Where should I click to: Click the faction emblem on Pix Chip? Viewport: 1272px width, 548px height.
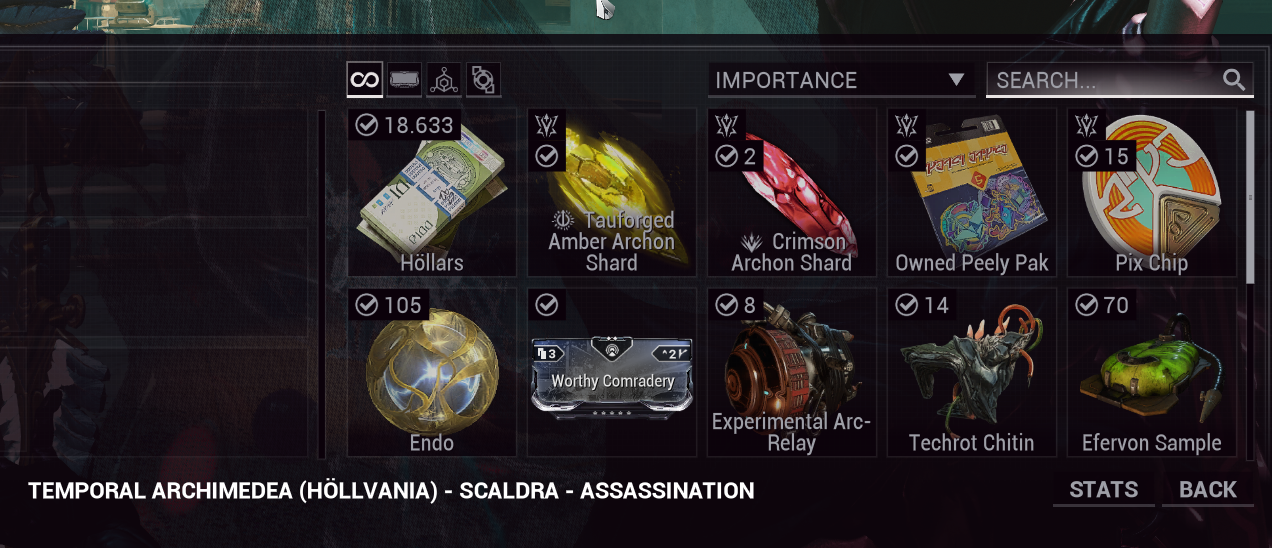coord(1087,126)
